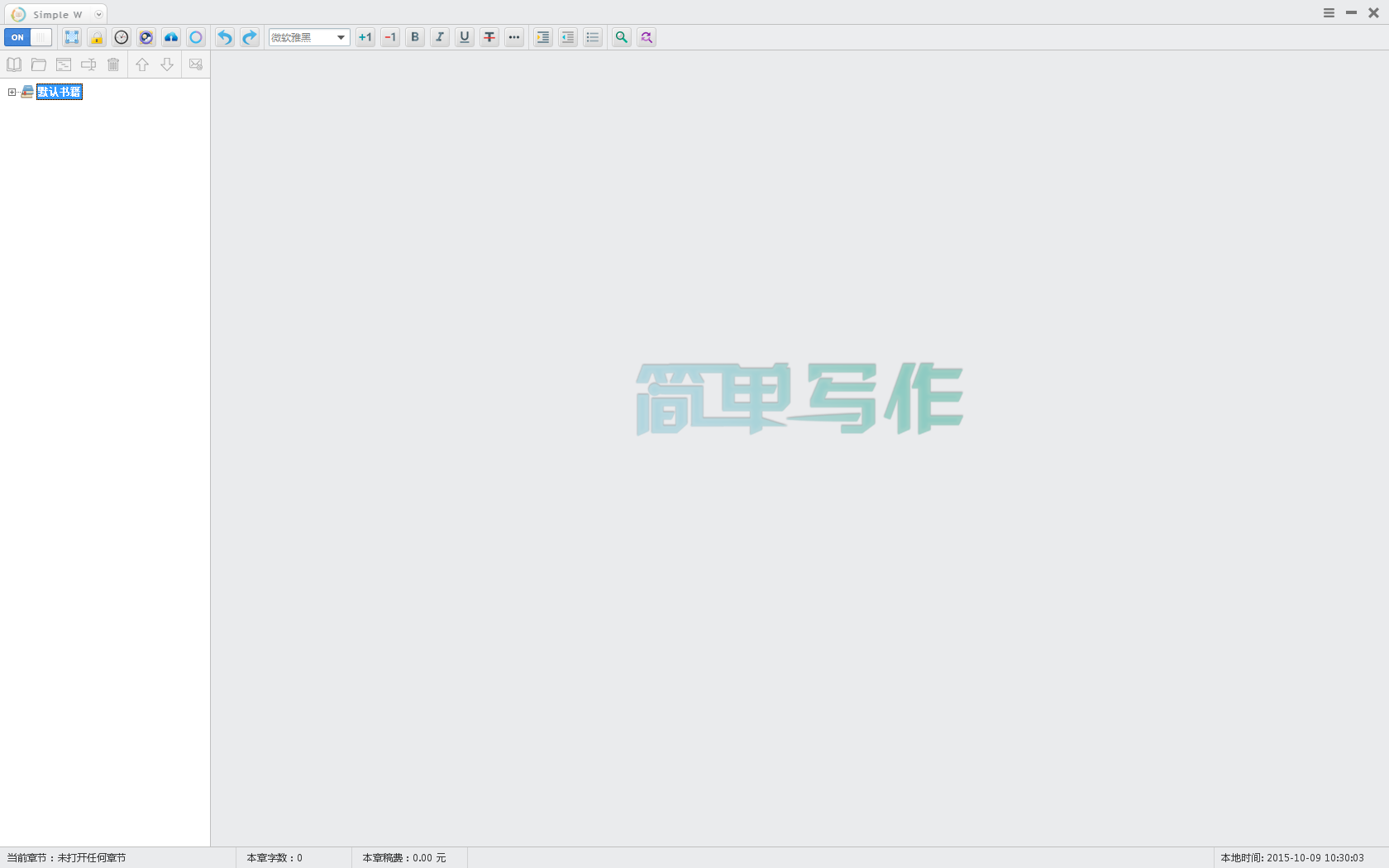
Task: Toggle strikethrough formatting
Action: (489, 37)
